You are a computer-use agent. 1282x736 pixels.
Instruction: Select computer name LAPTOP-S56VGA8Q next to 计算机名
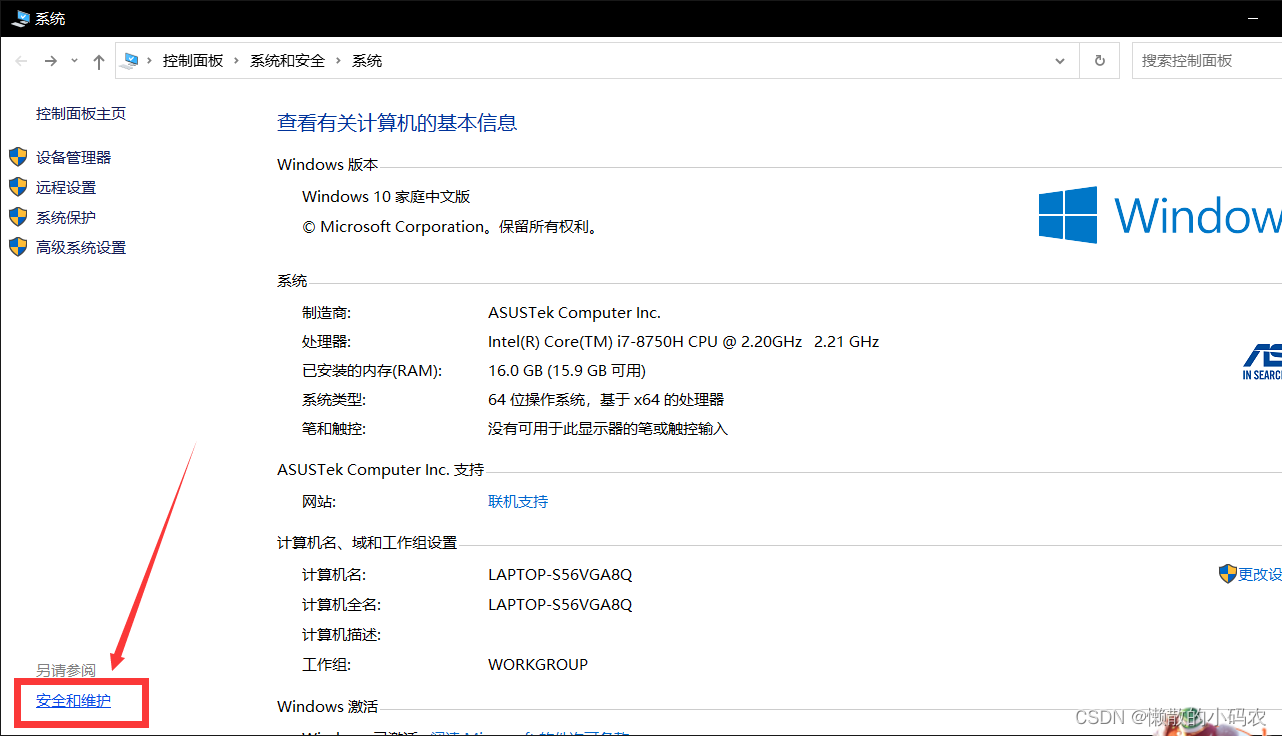pos(560,574)
